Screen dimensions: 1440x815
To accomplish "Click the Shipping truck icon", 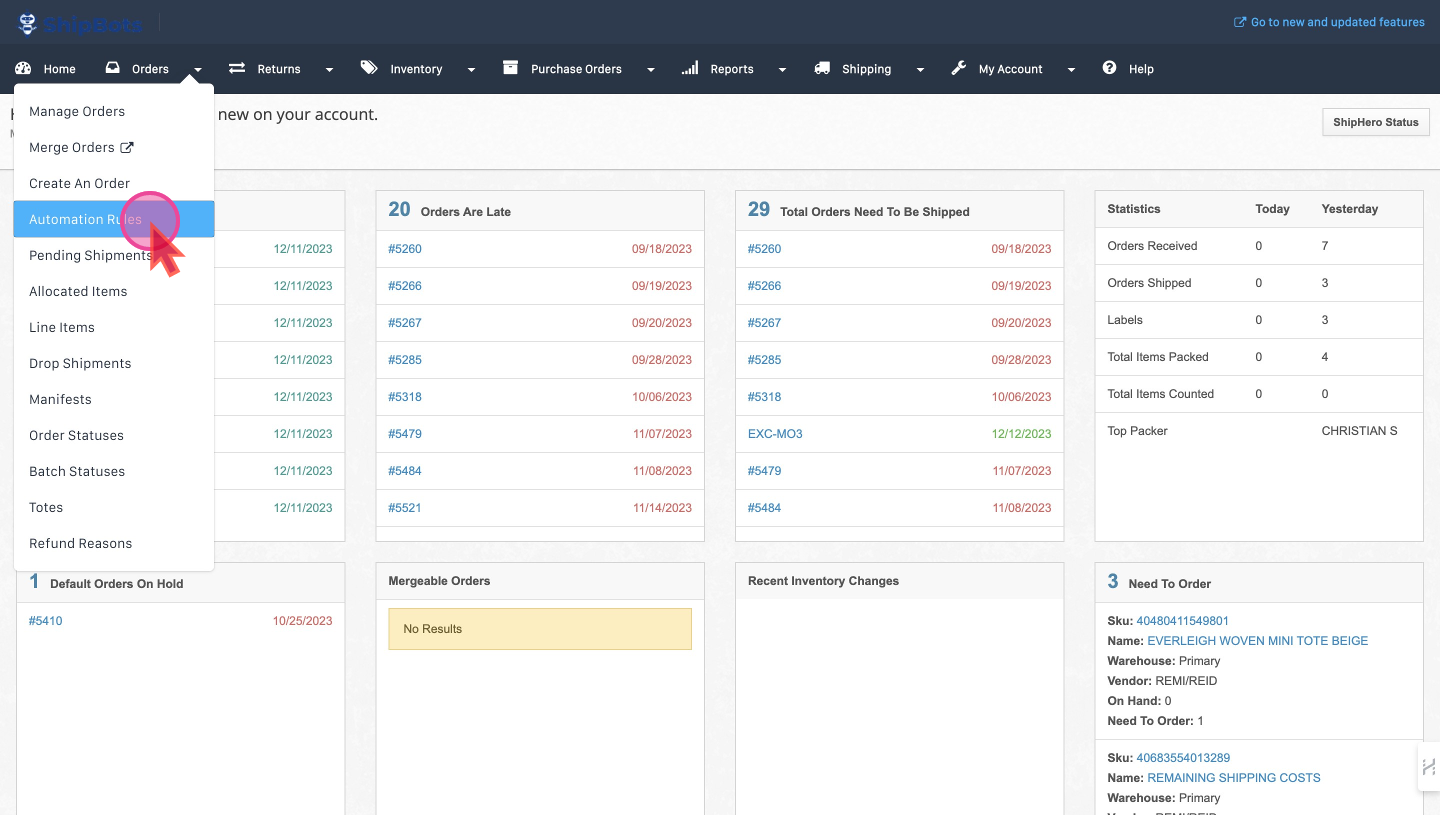I will 822,69.
